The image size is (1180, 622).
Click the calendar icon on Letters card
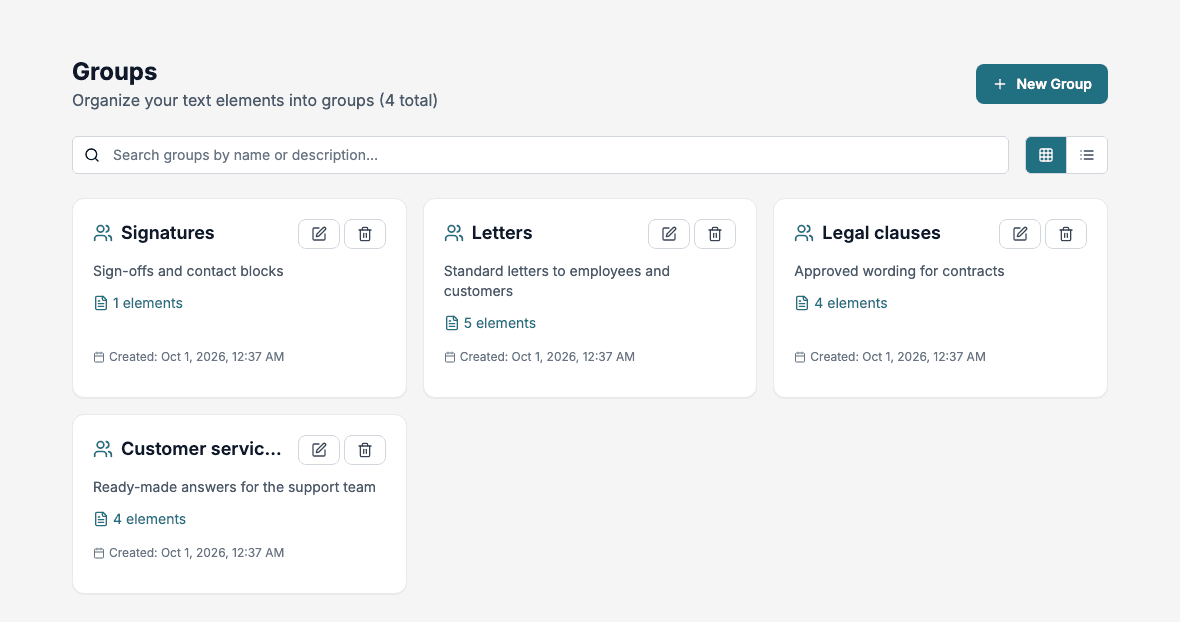449,357
